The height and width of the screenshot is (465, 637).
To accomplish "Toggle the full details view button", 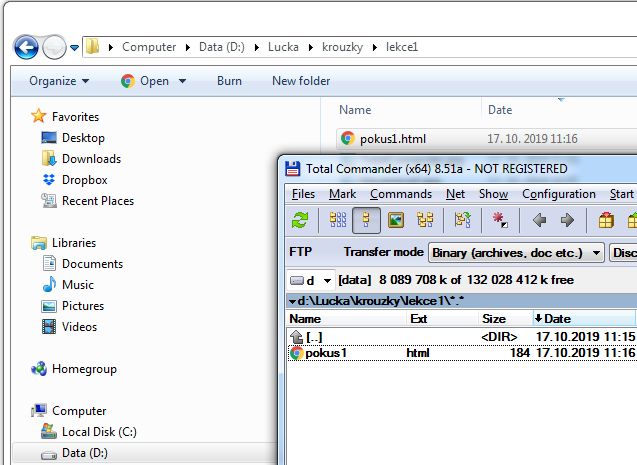I will tap(366, 220).
